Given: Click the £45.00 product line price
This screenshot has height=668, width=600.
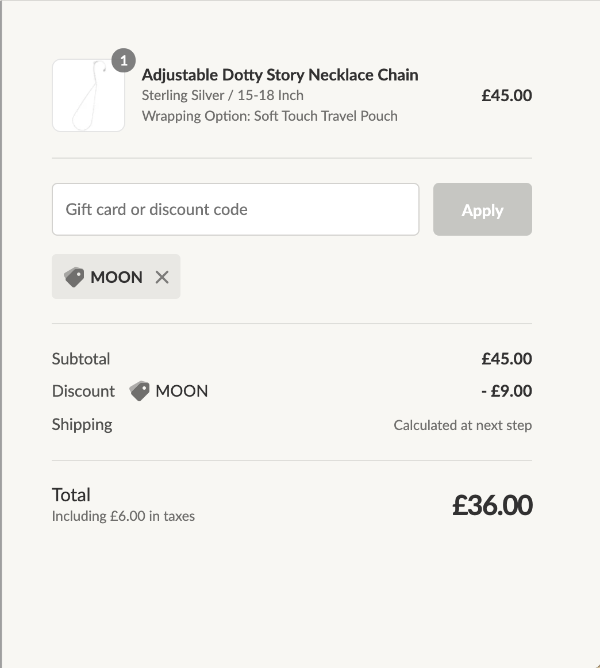Looking at the screenshot, I should coord(506,96).
